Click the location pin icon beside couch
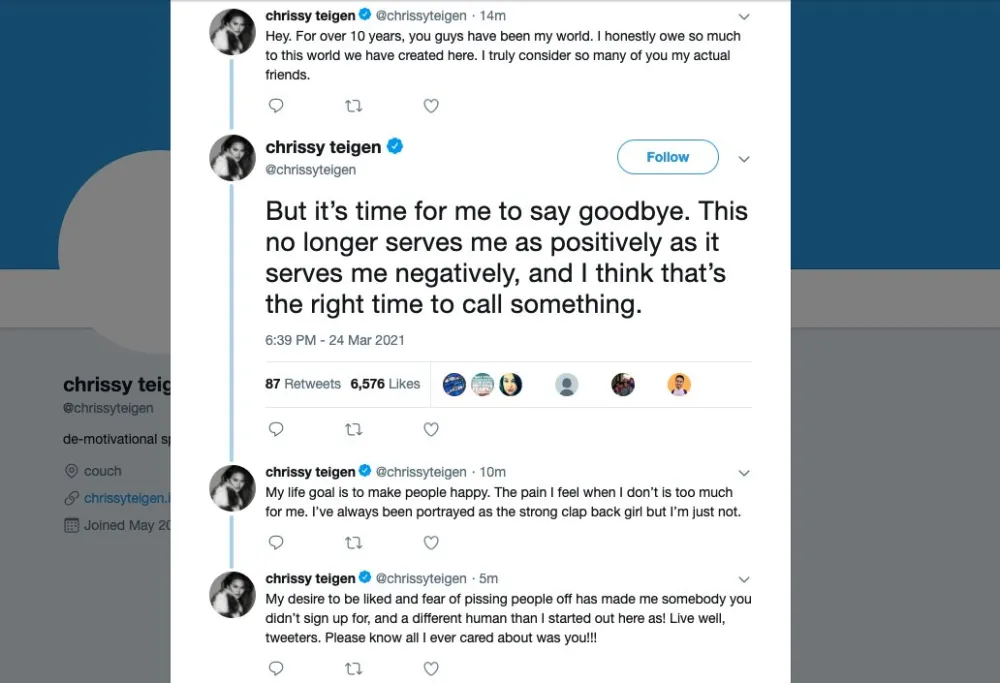The image size is (1000, 683). pos(71,471)
